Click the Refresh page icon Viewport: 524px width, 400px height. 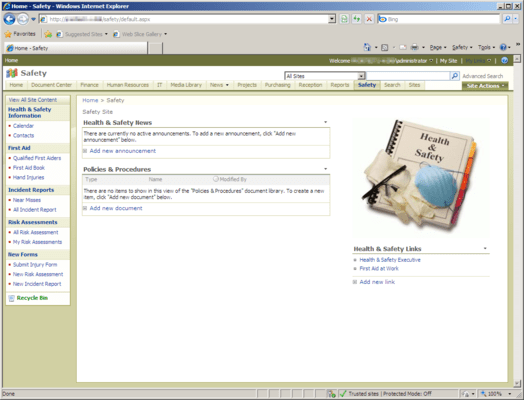(x=357, y=19)
